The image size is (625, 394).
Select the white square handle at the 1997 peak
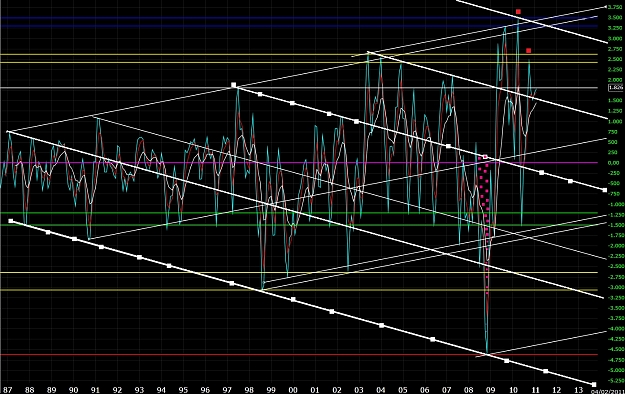pos(234,85)
